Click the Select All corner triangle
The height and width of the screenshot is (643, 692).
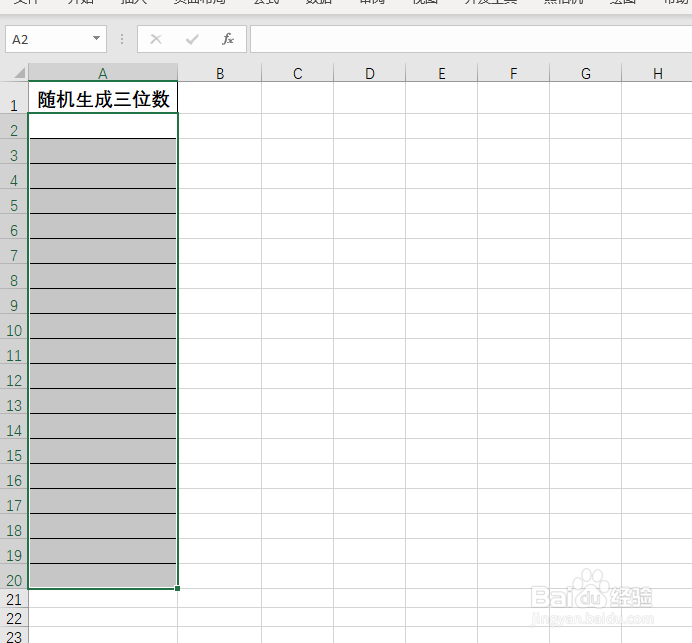(x=19, y=73)
